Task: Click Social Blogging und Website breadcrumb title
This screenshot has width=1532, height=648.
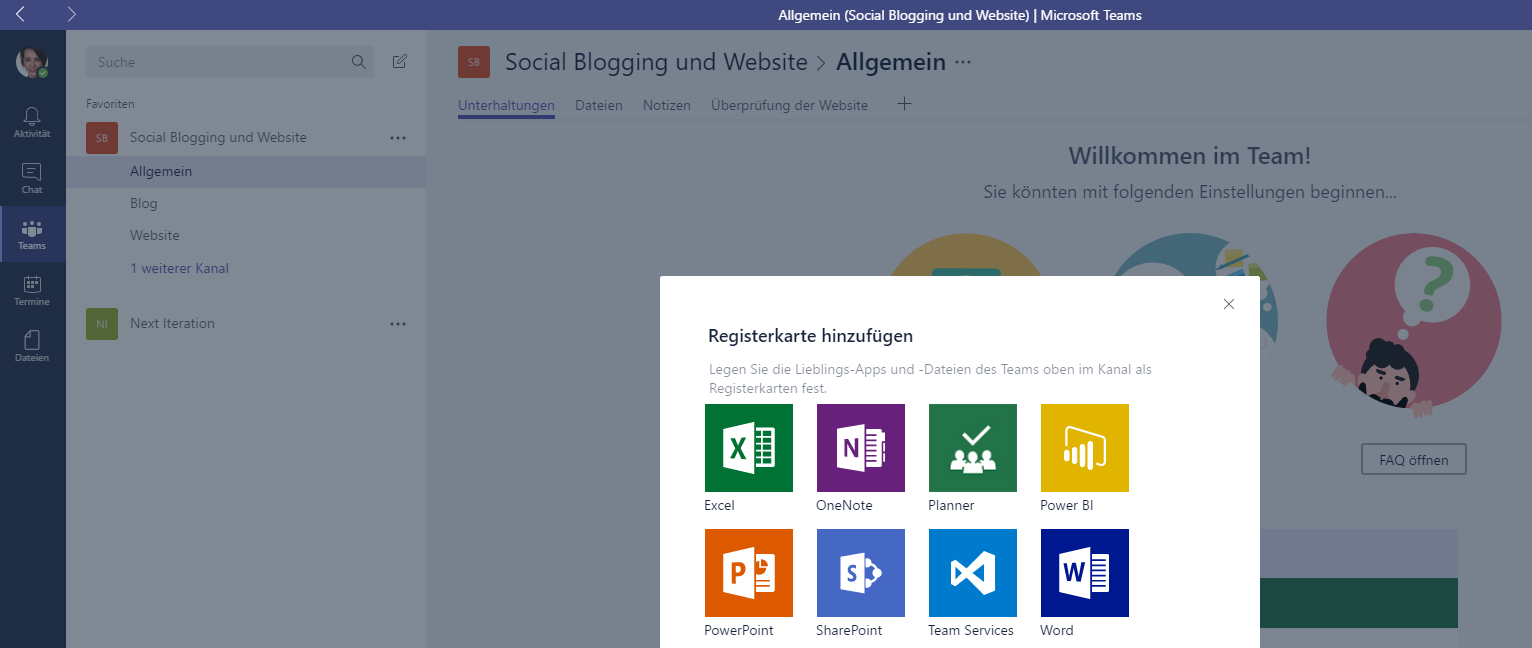Action: click(x=656, y=62)
